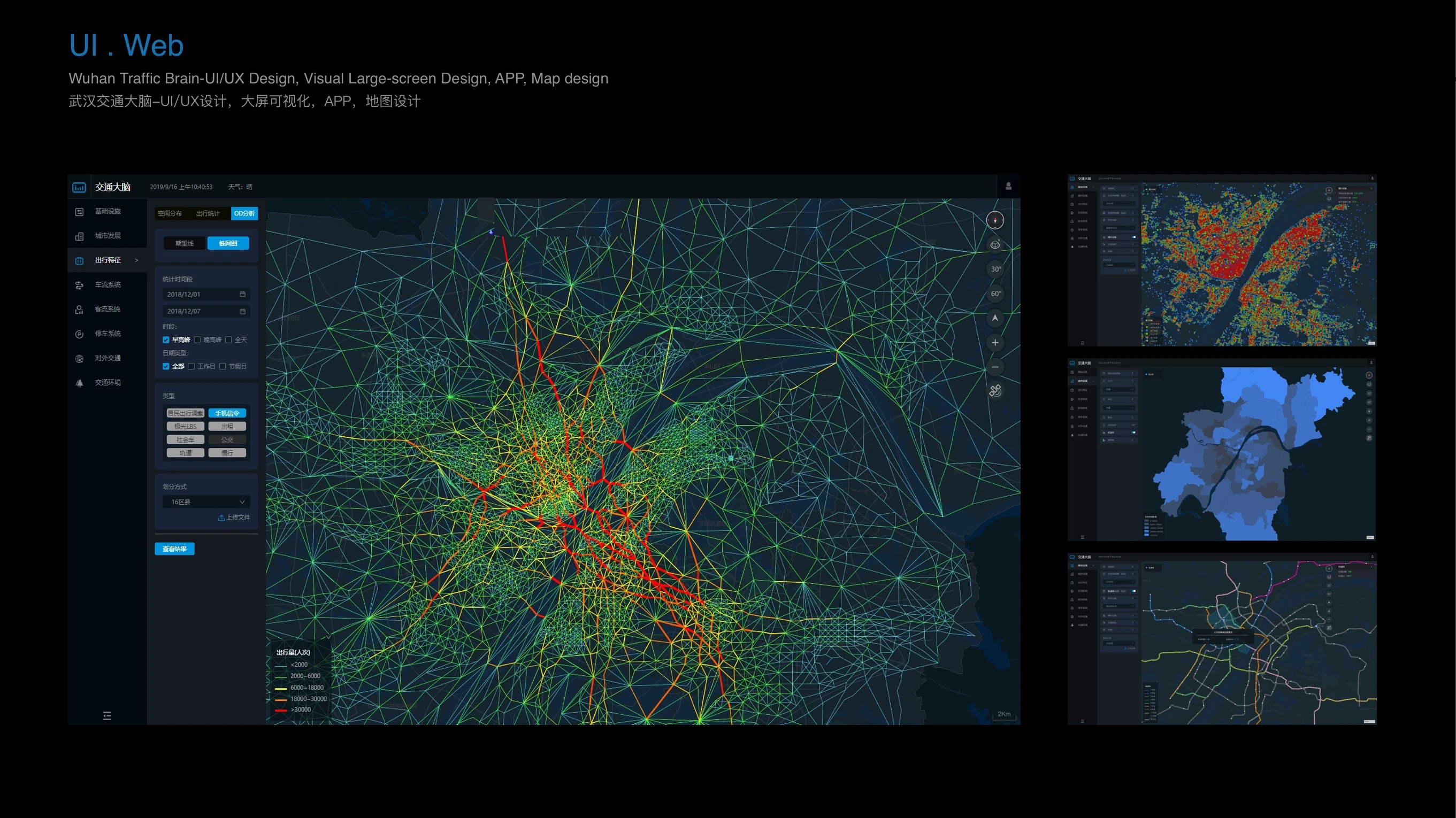Open the 停车系统 parking sidebar item
This screenshot has width=1456, height=818.
(x=107, y=333)
